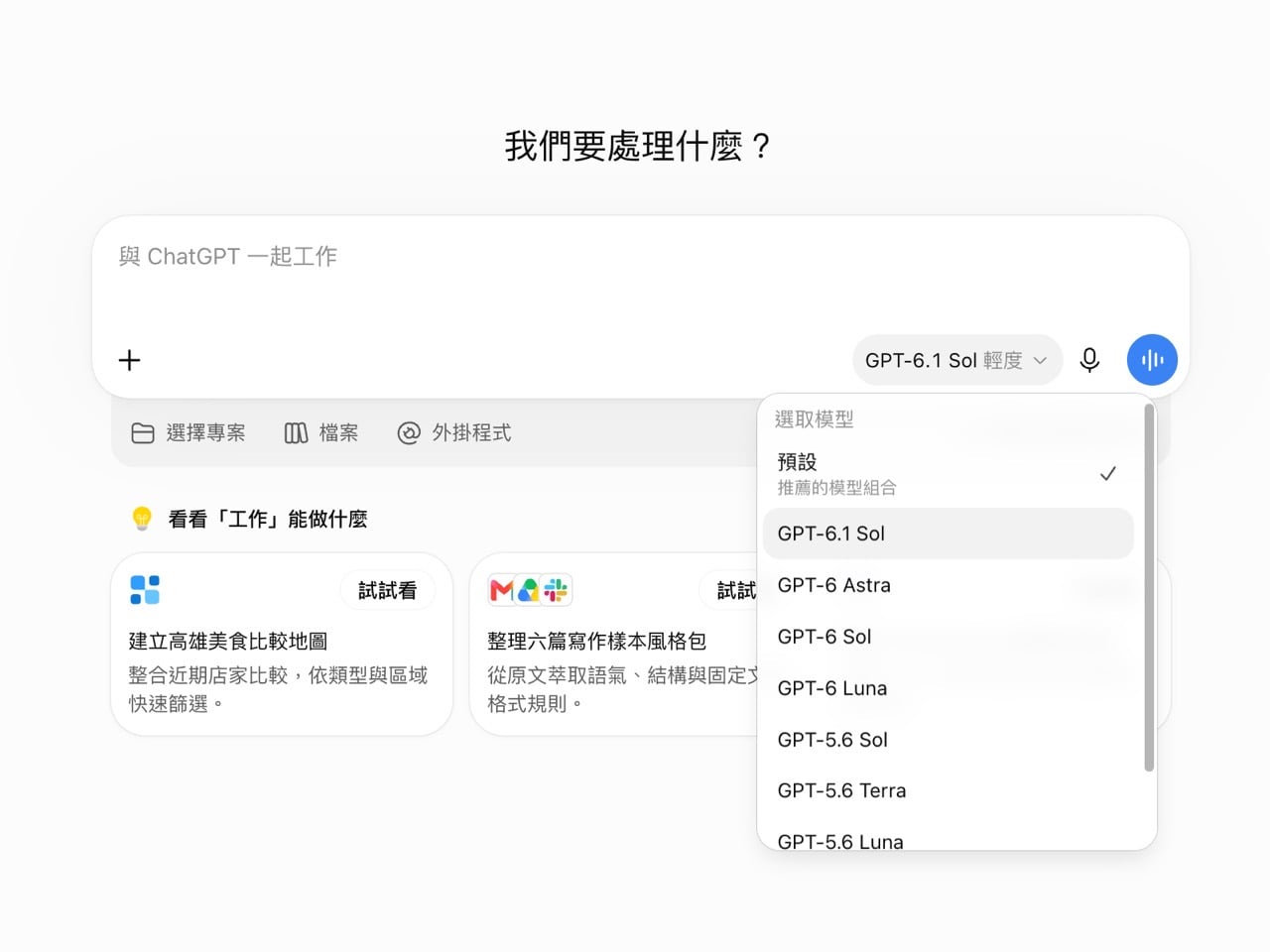1270x952 pixels.
Task: Open 選擇專案 project picker
Action: click(x=189, y=433)
